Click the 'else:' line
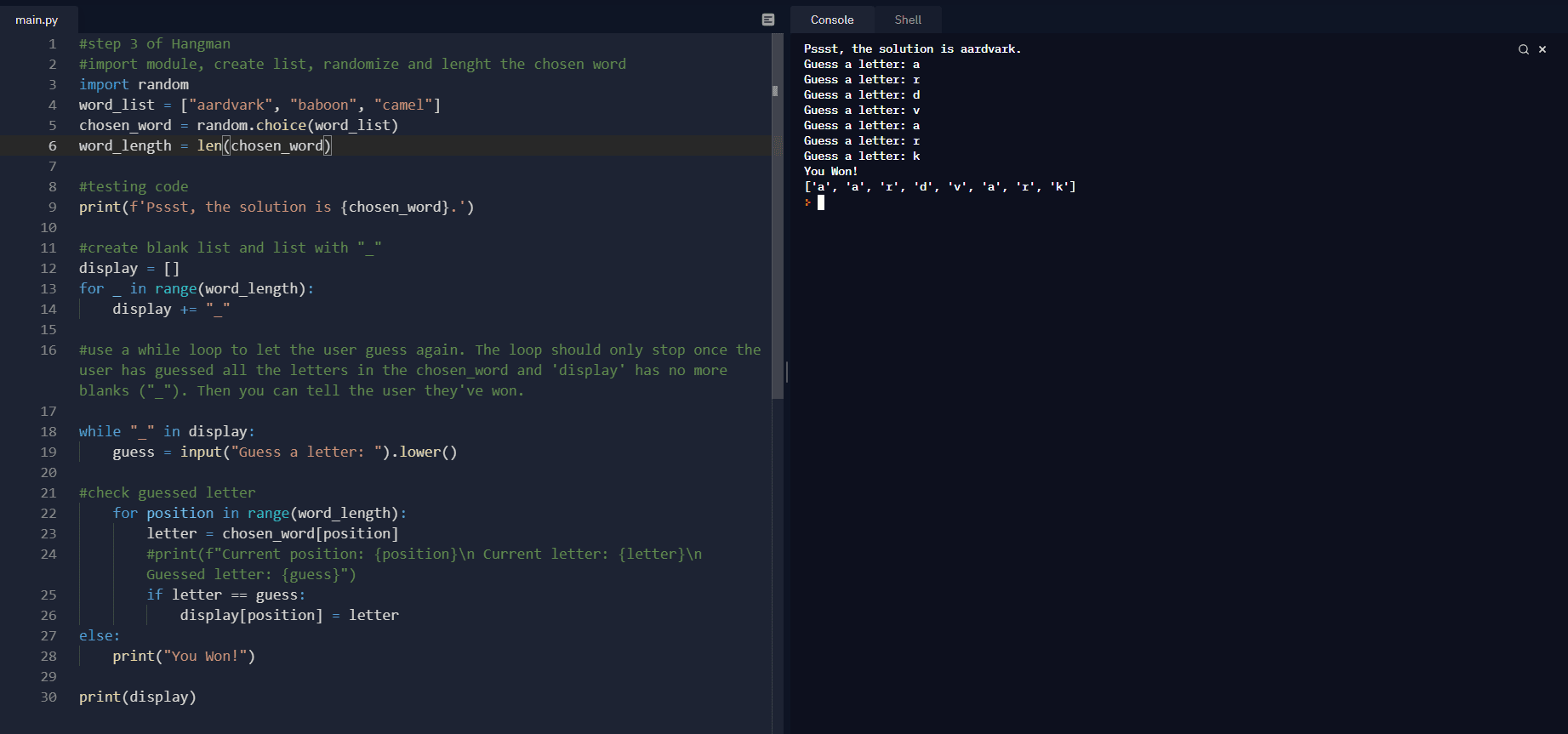Image resolution: width=1568 pixels, height=734 pixels. (100, 635)
